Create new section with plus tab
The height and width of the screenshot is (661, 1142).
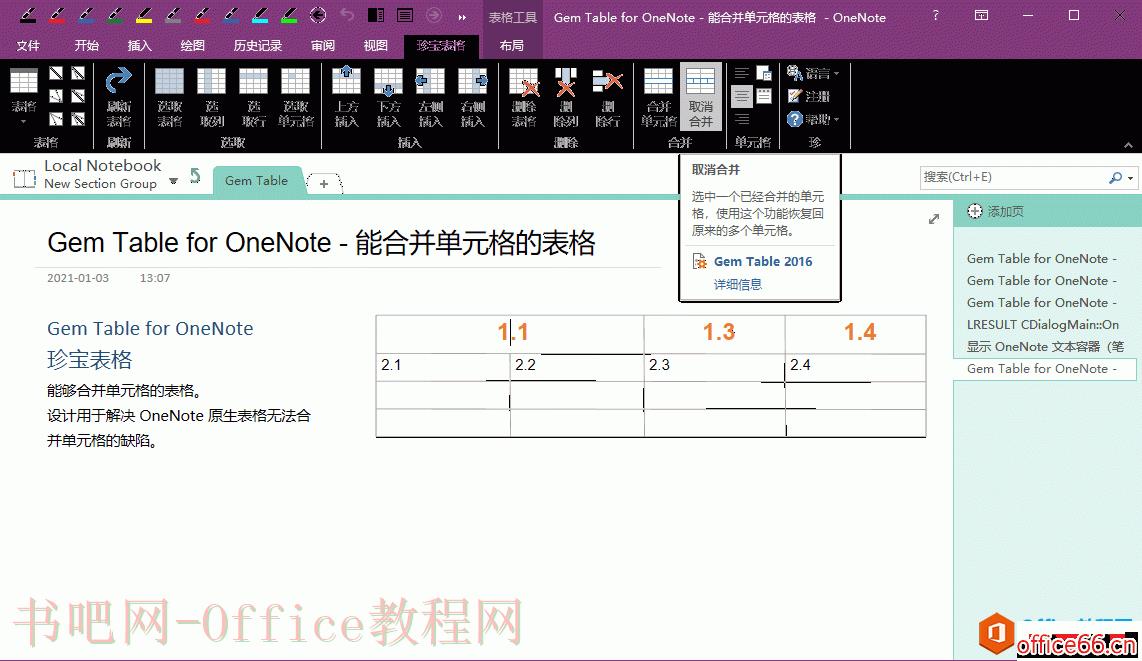[x=324, y=183]
